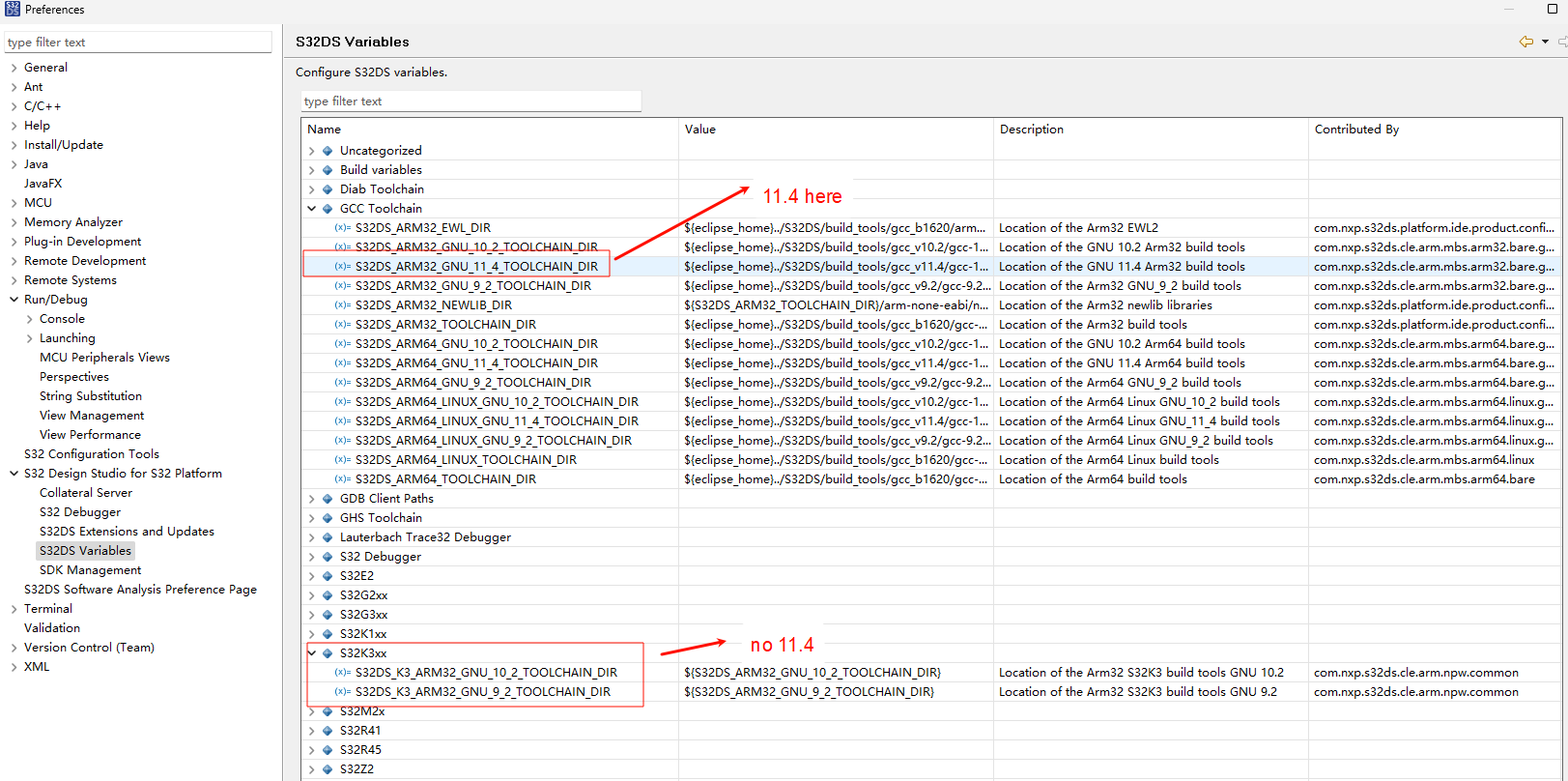Click the variable icon beside S32DS_ARM32_GNU_9_2_TOOLCHAIN_DIR

[x=343, y=286]
